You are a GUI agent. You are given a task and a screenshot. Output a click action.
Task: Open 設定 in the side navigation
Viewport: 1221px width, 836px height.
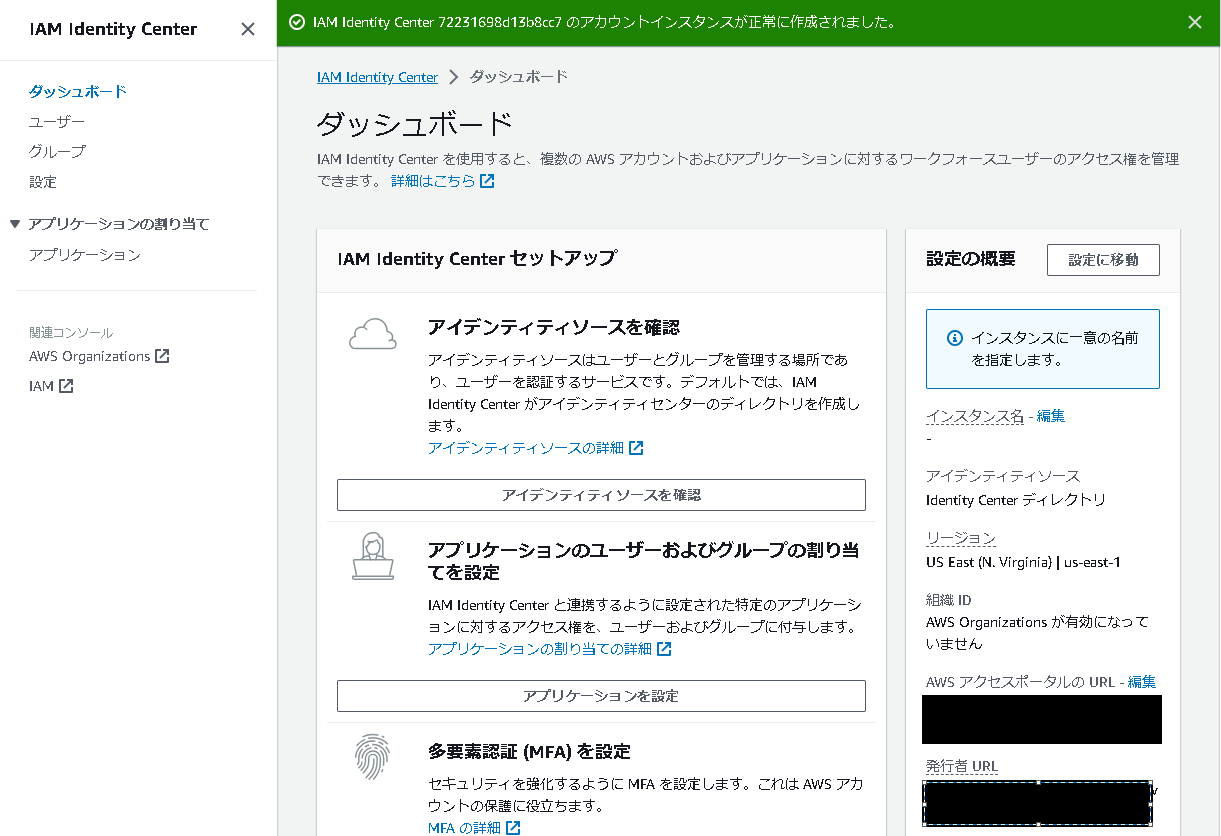pyautogui.click(x=43, y=182)
